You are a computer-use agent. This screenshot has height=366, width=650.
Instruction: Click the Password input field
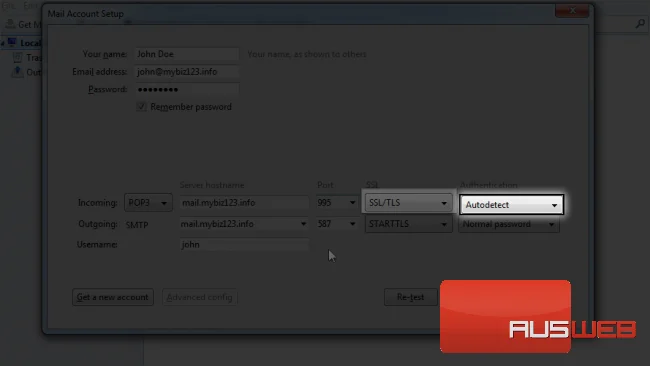pos(187,90)
